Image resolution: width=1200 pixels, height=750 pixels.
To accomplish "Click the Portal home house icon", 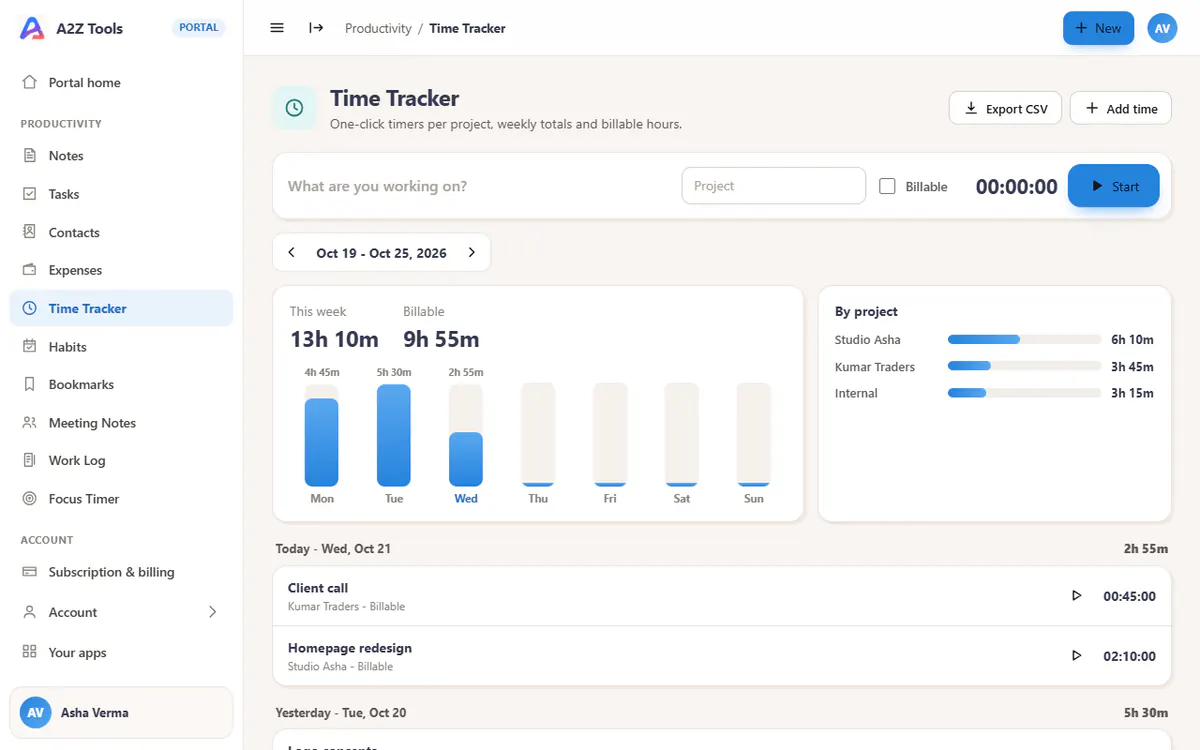I will click(30, 82).
